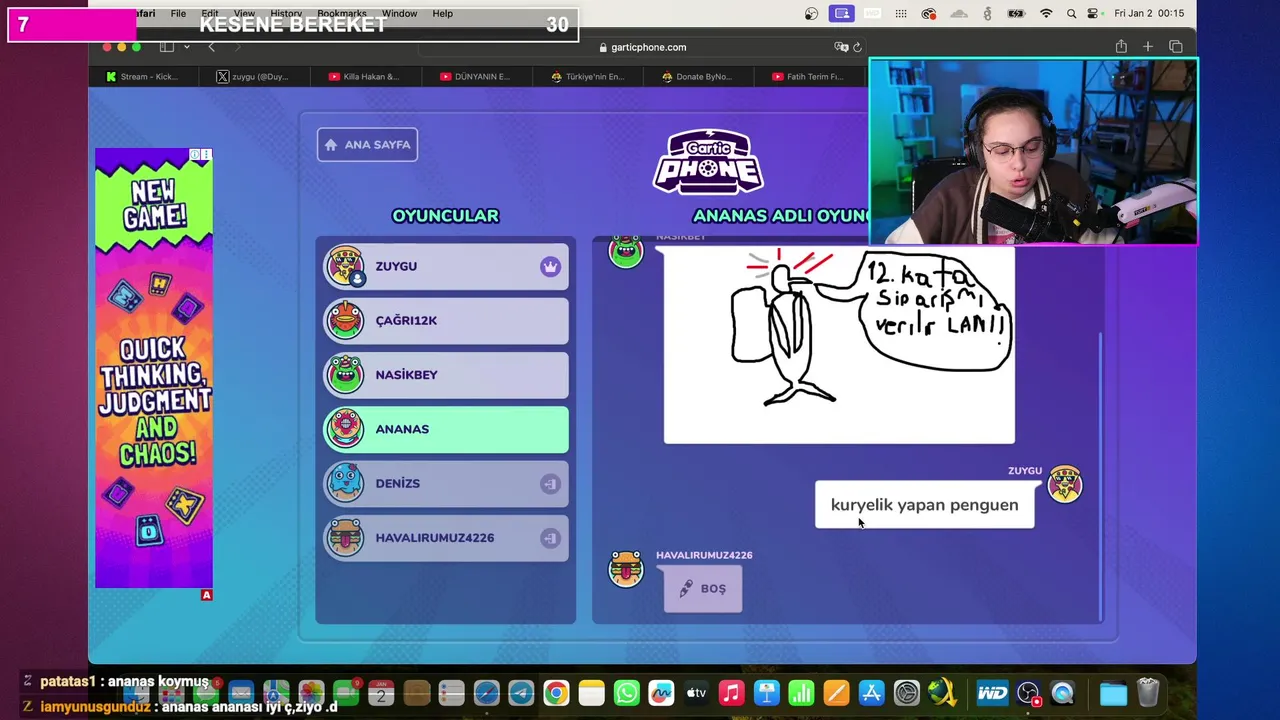Switch to the 'DÜNYANIN E...' tab
Screen dimensions: 1280x720
pos(476,77)
